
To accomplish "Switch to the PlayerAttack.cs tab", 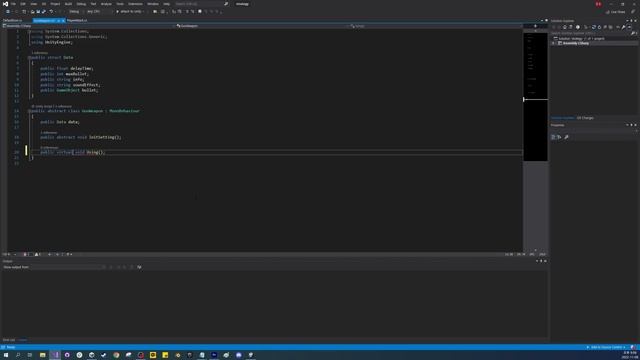I will point(77,20).
